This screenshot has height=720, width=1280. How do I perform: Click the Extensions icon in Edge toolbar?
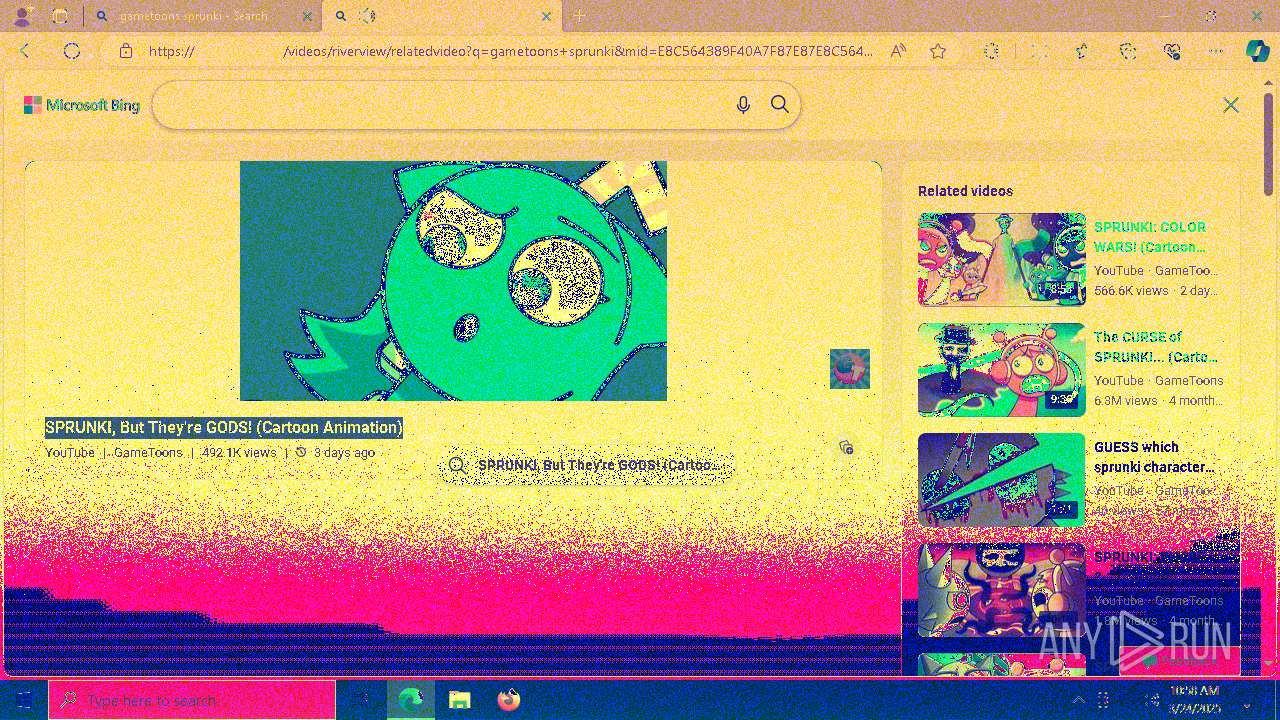pyautogui.click(x=991, y=51)
